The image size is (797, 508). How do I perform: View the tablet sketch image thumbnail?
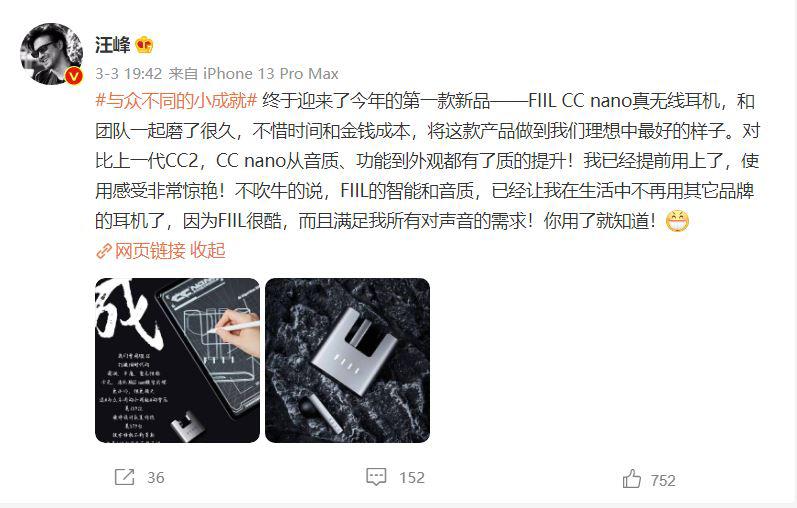tap(177, 360)
